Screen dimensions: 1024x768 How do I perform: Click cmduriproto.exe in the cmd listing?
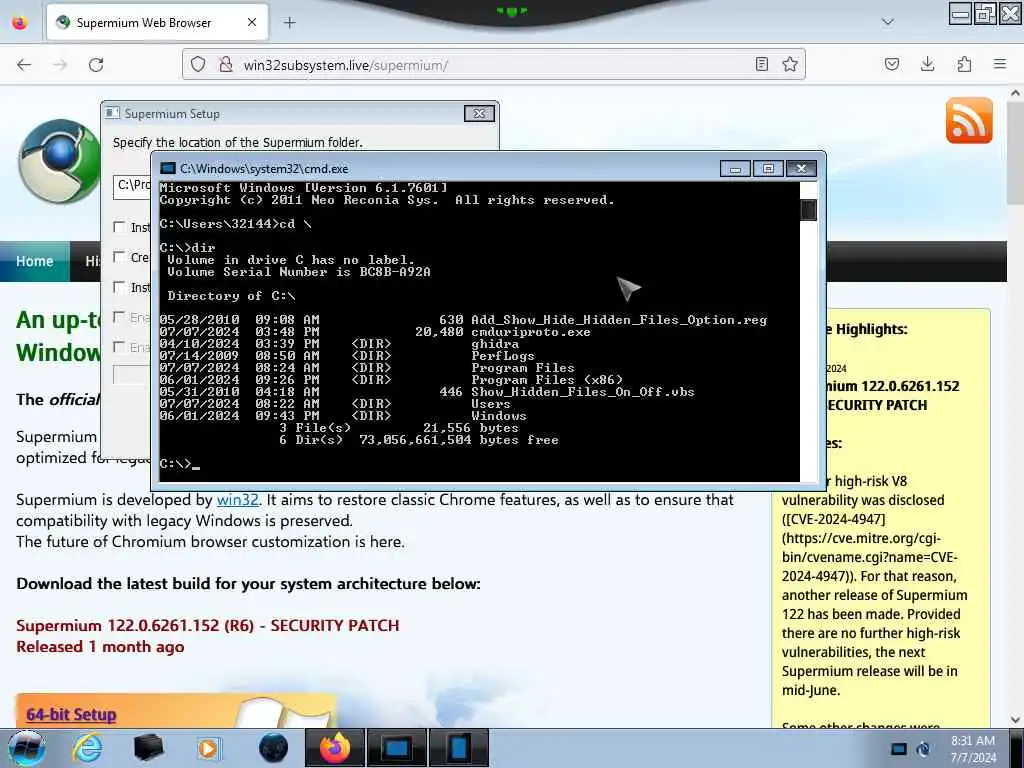(531, 332)
